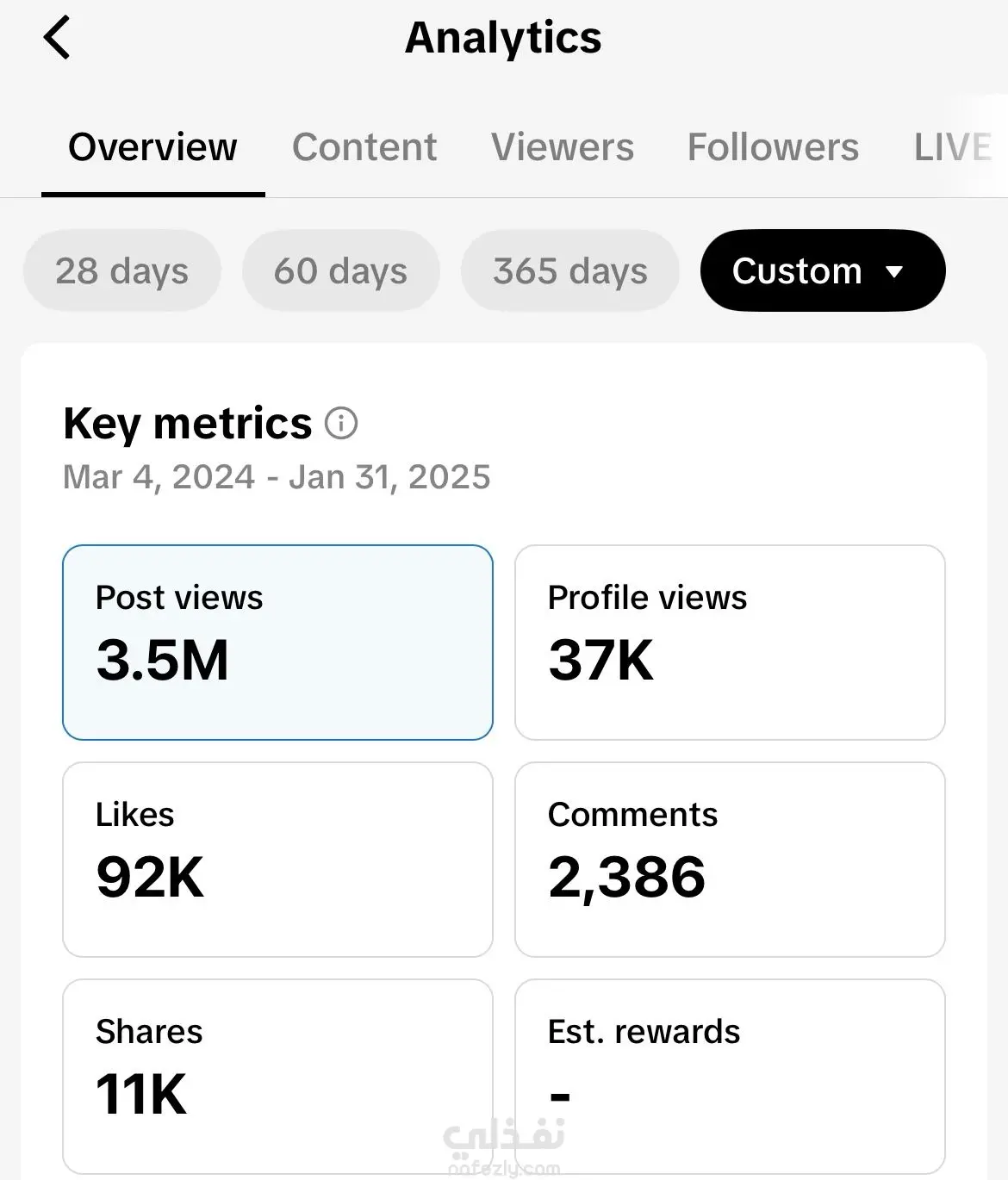1008x1180 pixels.
Task: Select the 60 days filter
Action: (x=340, y=271)
